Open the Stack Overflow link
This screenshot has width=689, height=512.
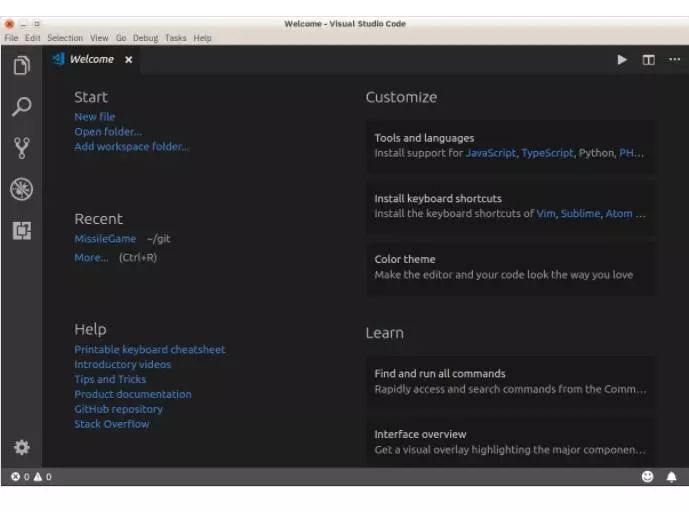pos(112,424)
